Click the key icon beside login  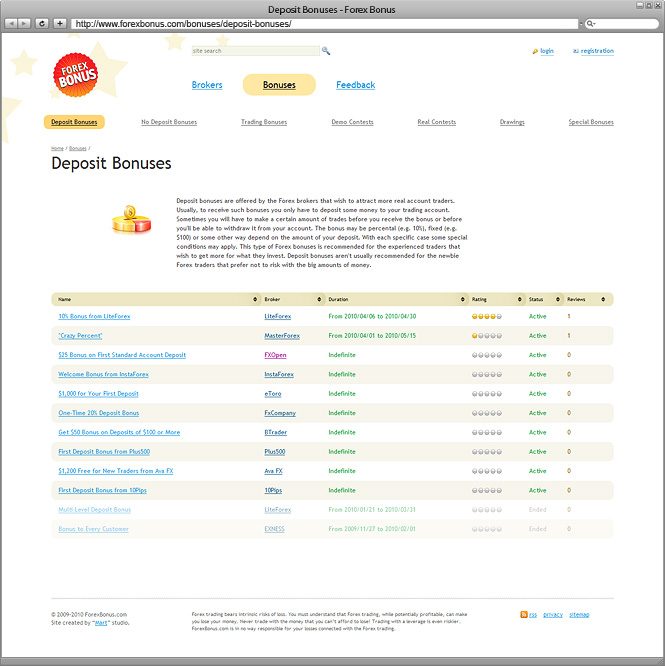(535, 51)
